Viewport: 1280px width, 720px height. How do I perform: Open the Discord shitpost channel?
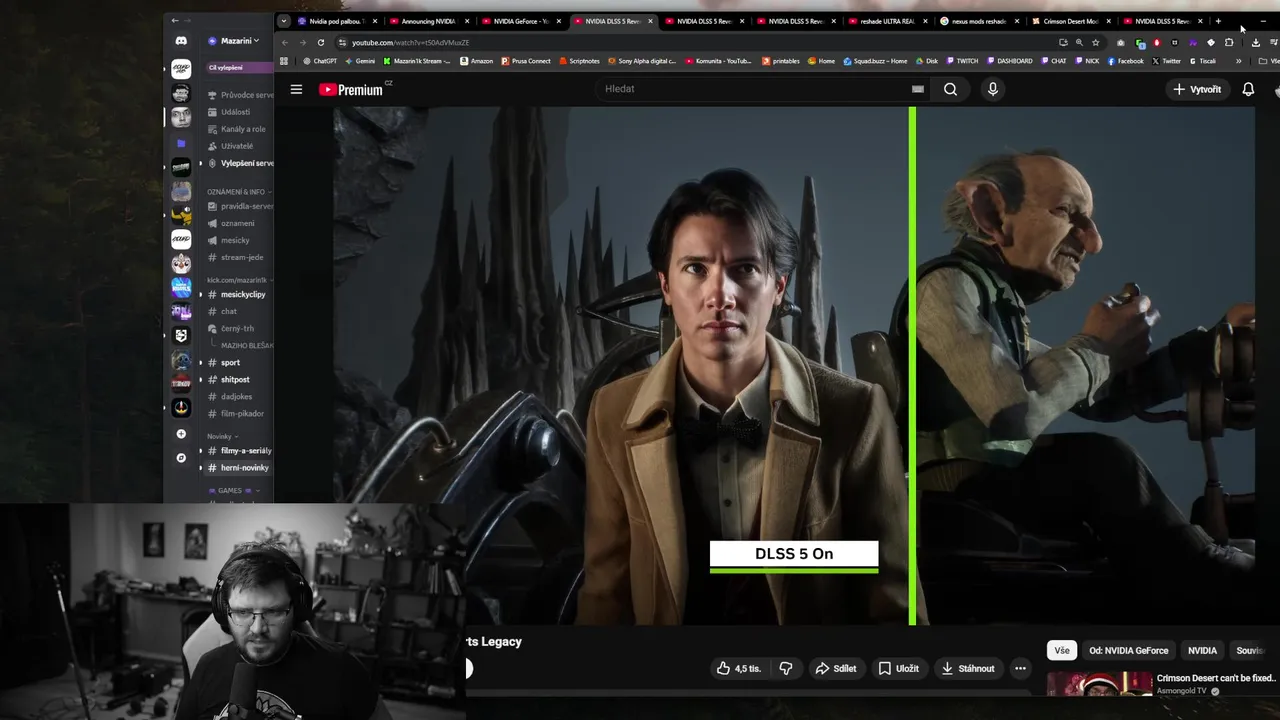(238, 380)
